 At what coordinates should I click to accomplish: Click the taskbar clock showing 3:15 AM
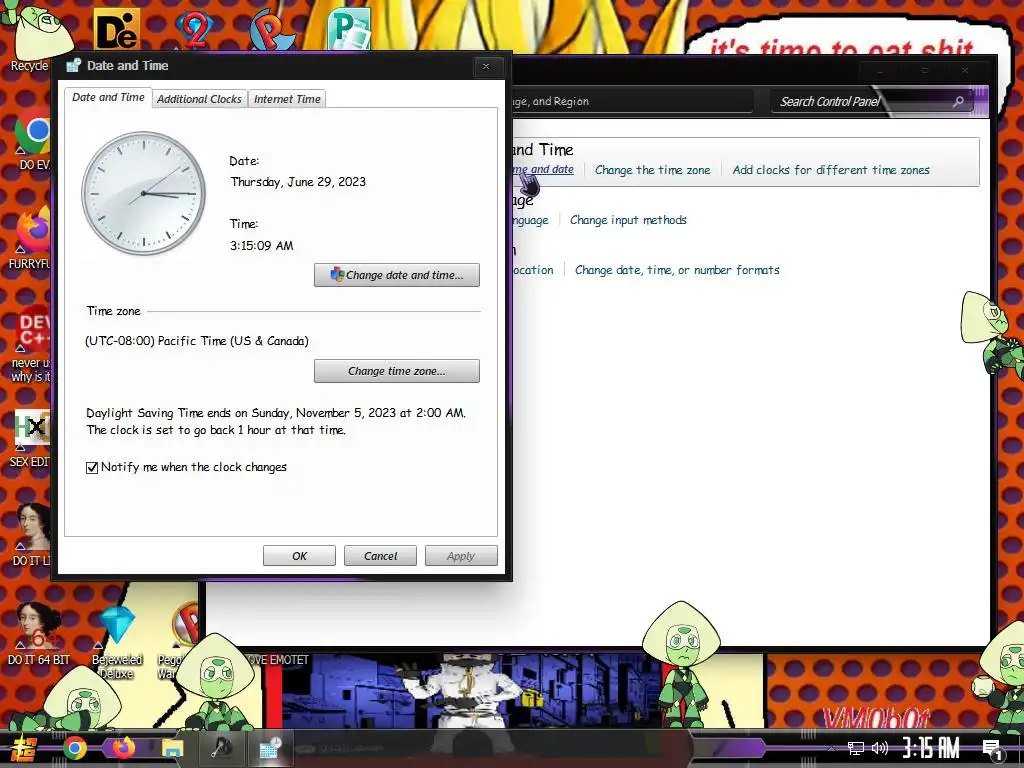pos(931,748)
